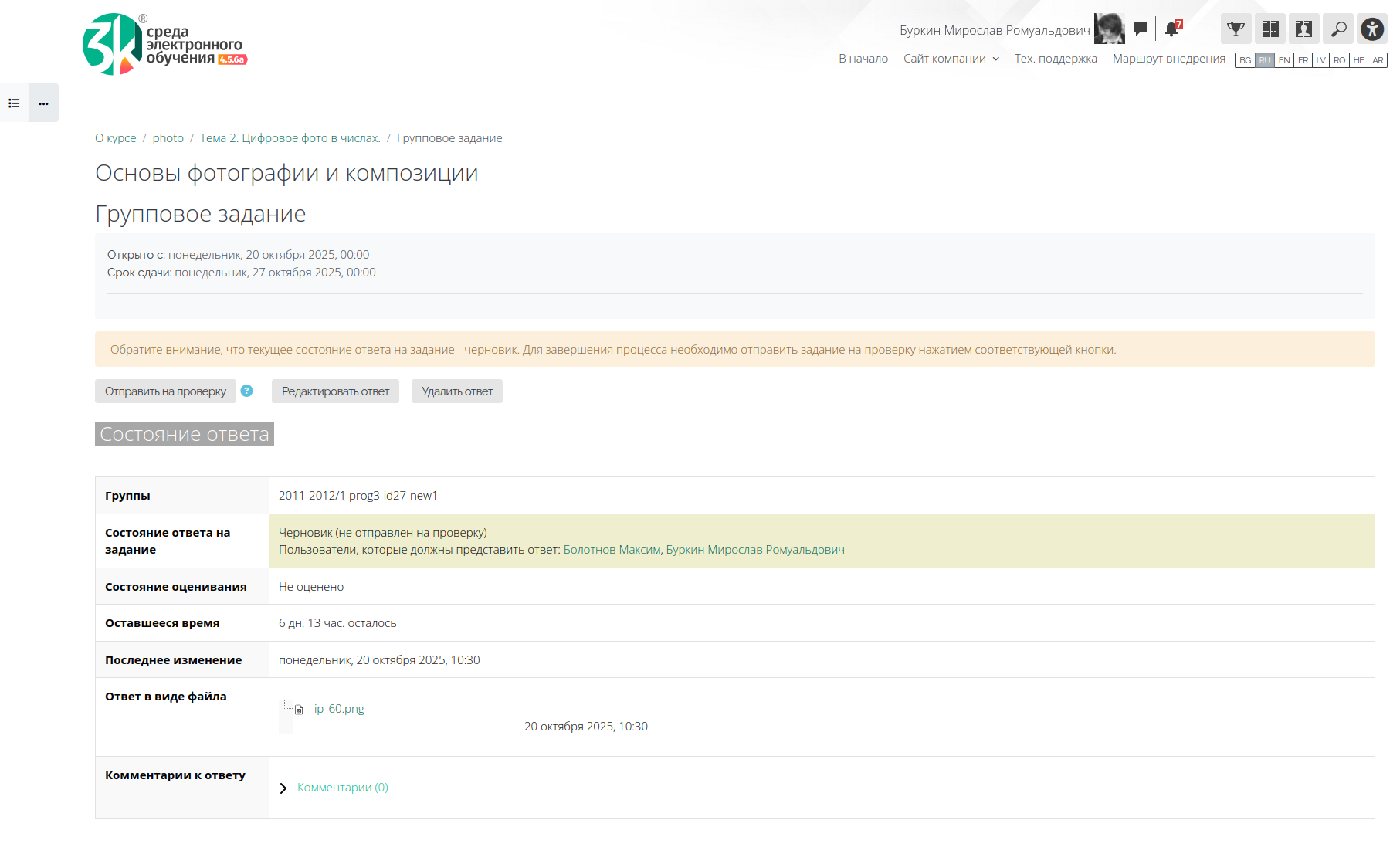Open the messages chat icon

pos(1140,29)
